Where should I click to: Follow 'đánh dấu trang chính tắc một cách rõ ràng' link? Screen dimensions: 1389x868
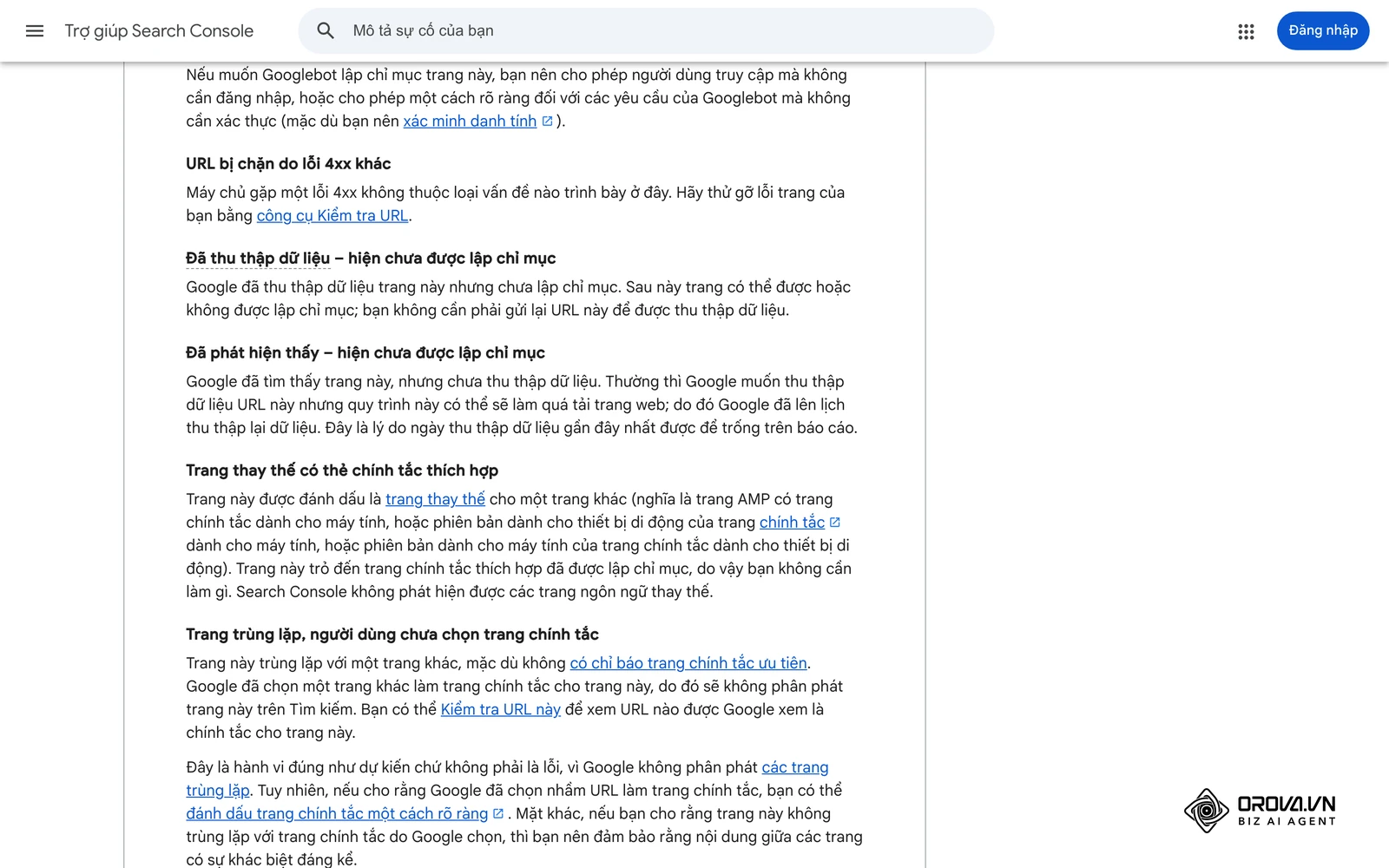(337, 814)
